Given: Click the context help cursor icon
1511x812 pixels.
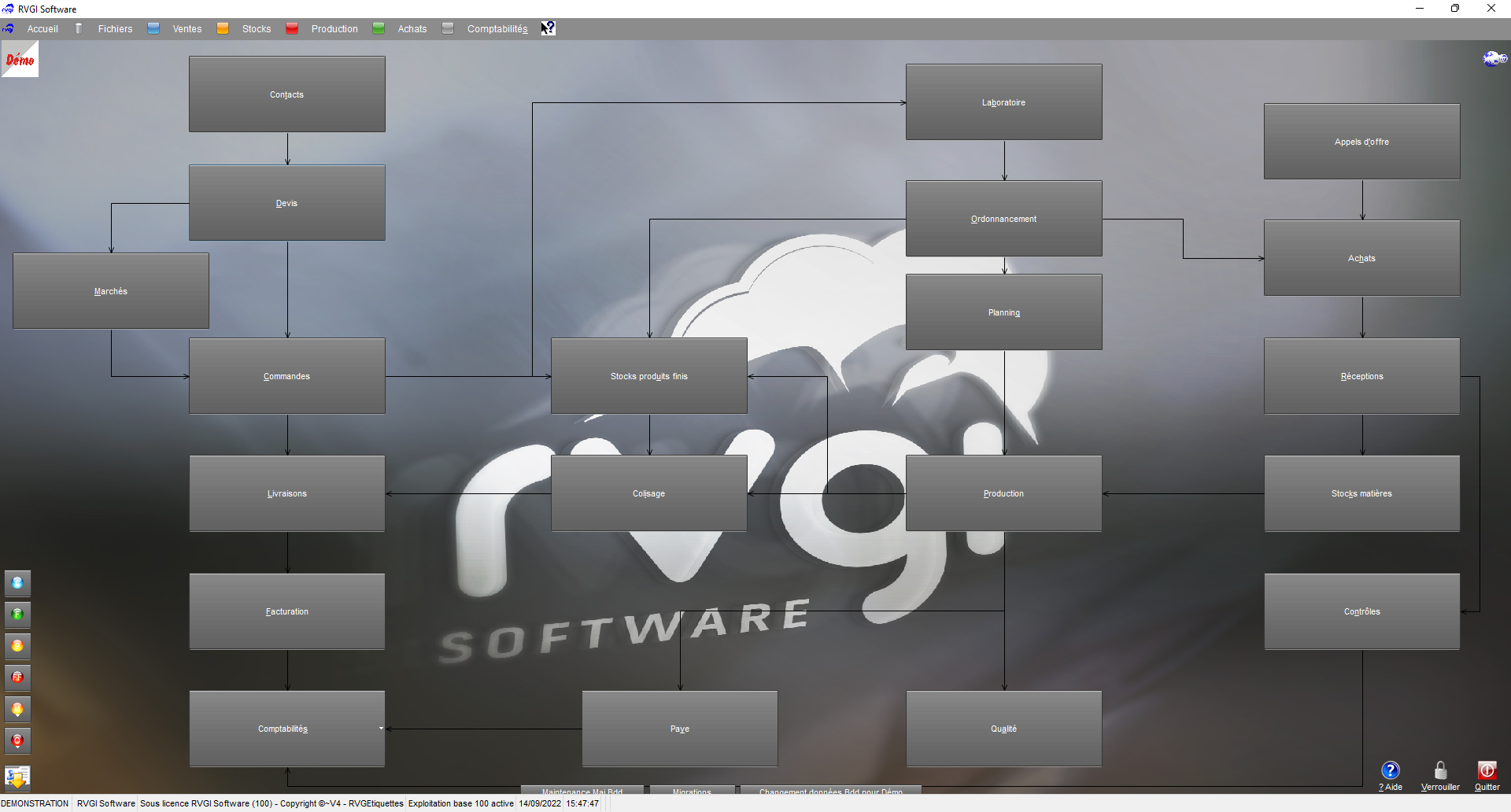Looking at the screenshot, I should coord(548,28).
